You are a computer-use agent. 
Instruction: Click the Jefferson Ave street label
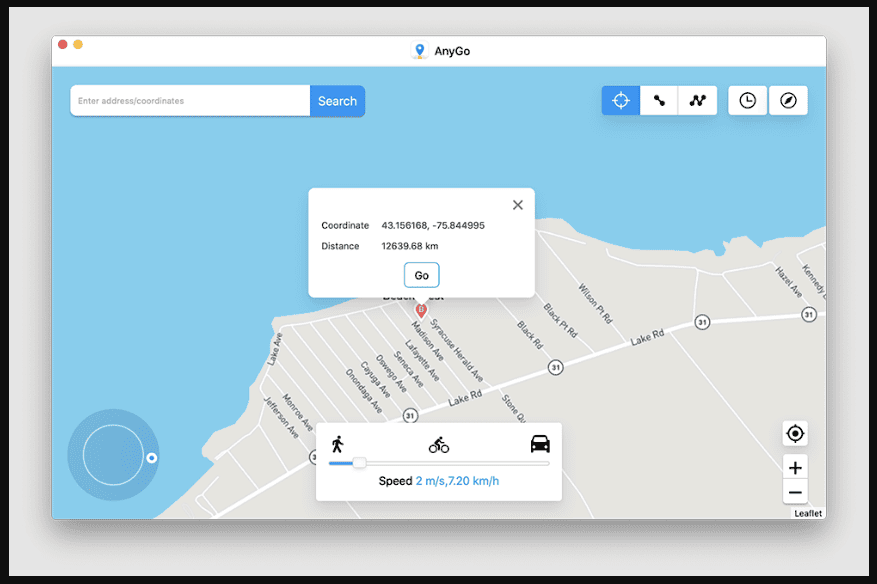click(x=281, y=417)
